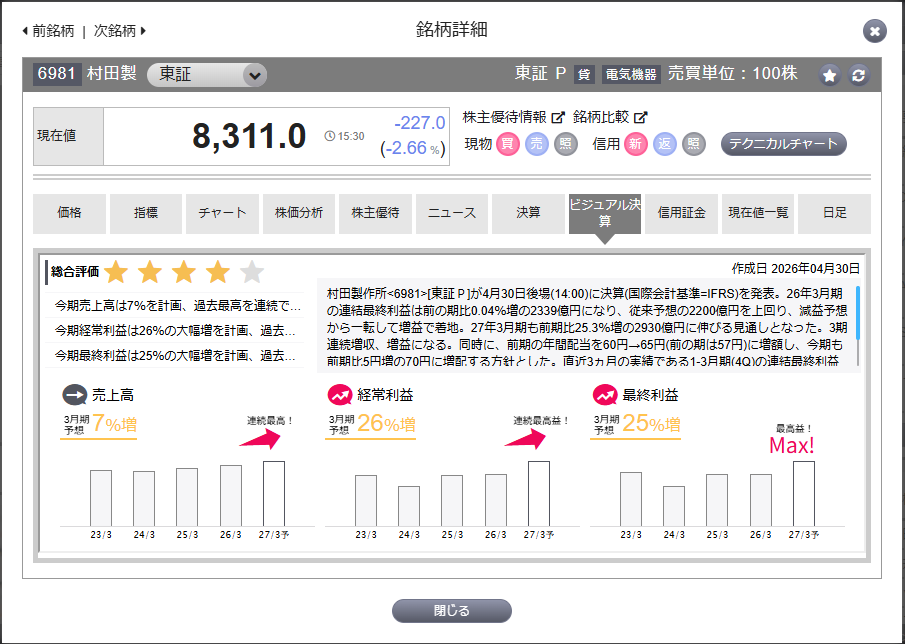The height and width of the screenshot is (644, 905).
Task: Open the external link icon beside 銘柄比較
Action: point(641,117)
